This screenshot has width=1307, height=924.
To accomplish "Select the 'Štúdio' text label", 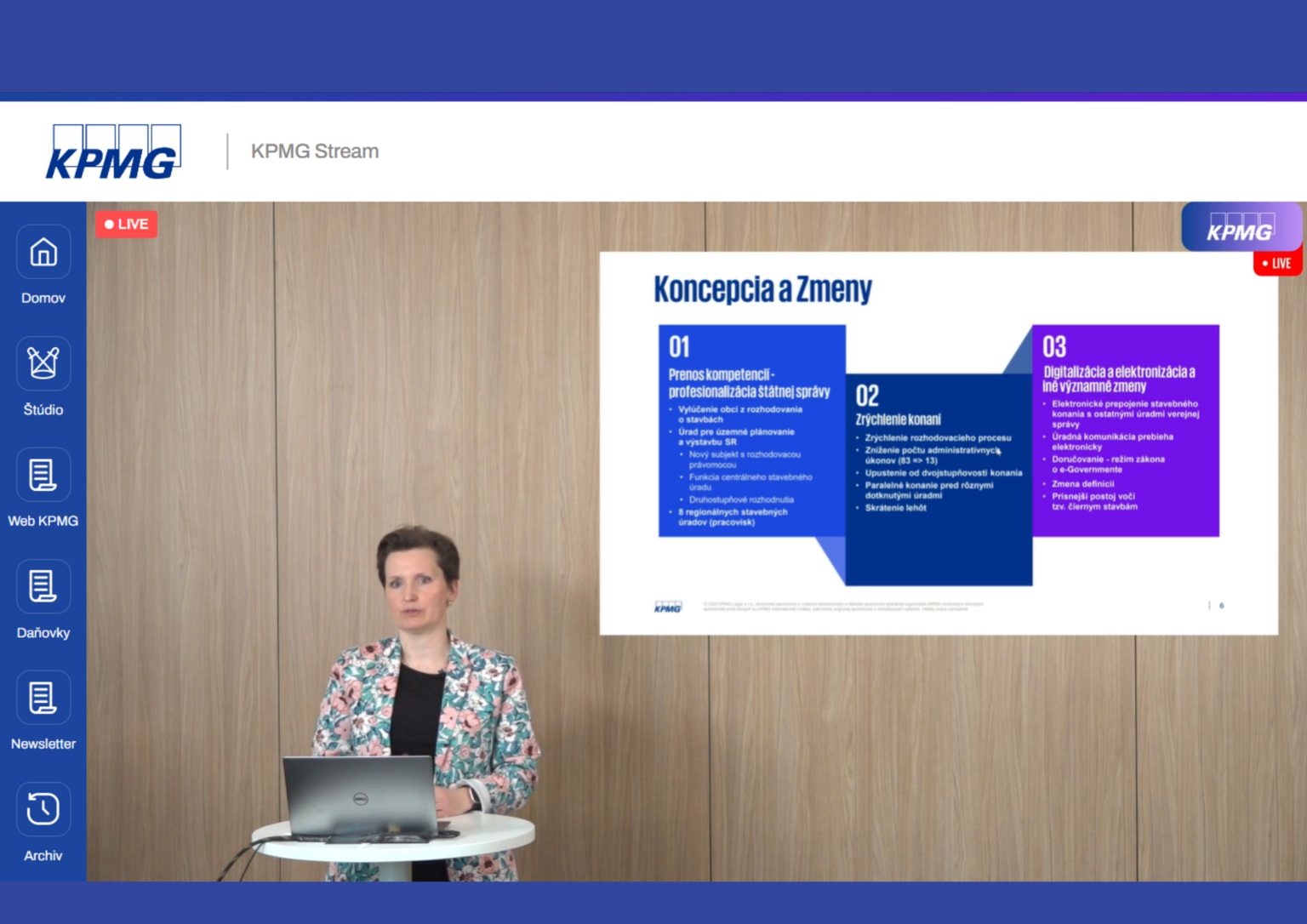I will [x=43, y=409].
